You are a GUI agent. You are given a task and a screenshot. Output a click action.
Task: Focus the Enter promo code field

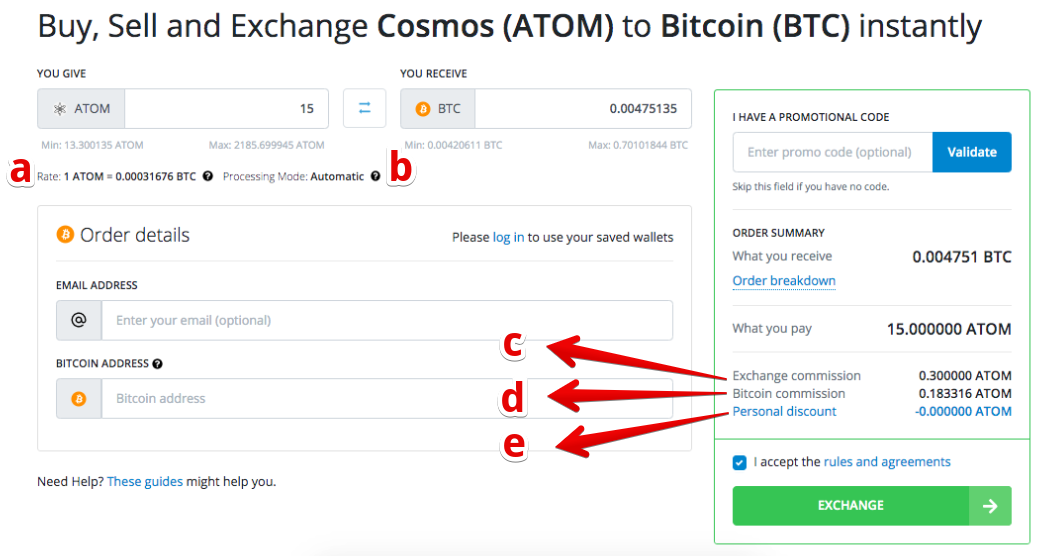click(832, 152)
